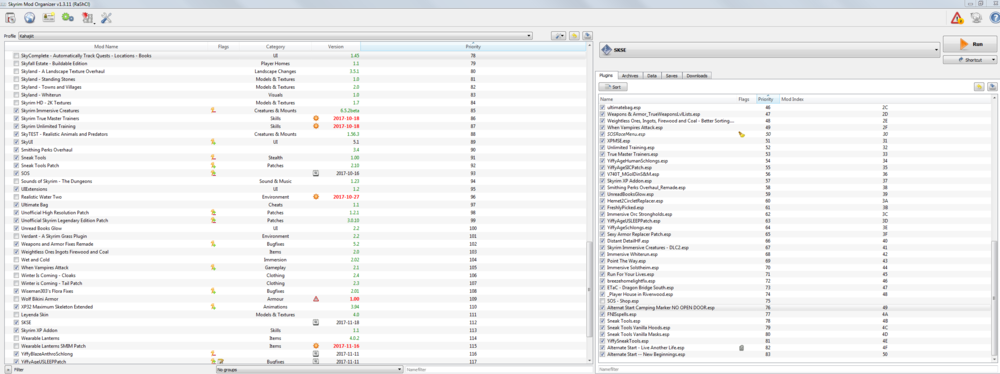The image size is (1000, 374).
Task: Switch to the Data tab
Action: pos(652,75)
